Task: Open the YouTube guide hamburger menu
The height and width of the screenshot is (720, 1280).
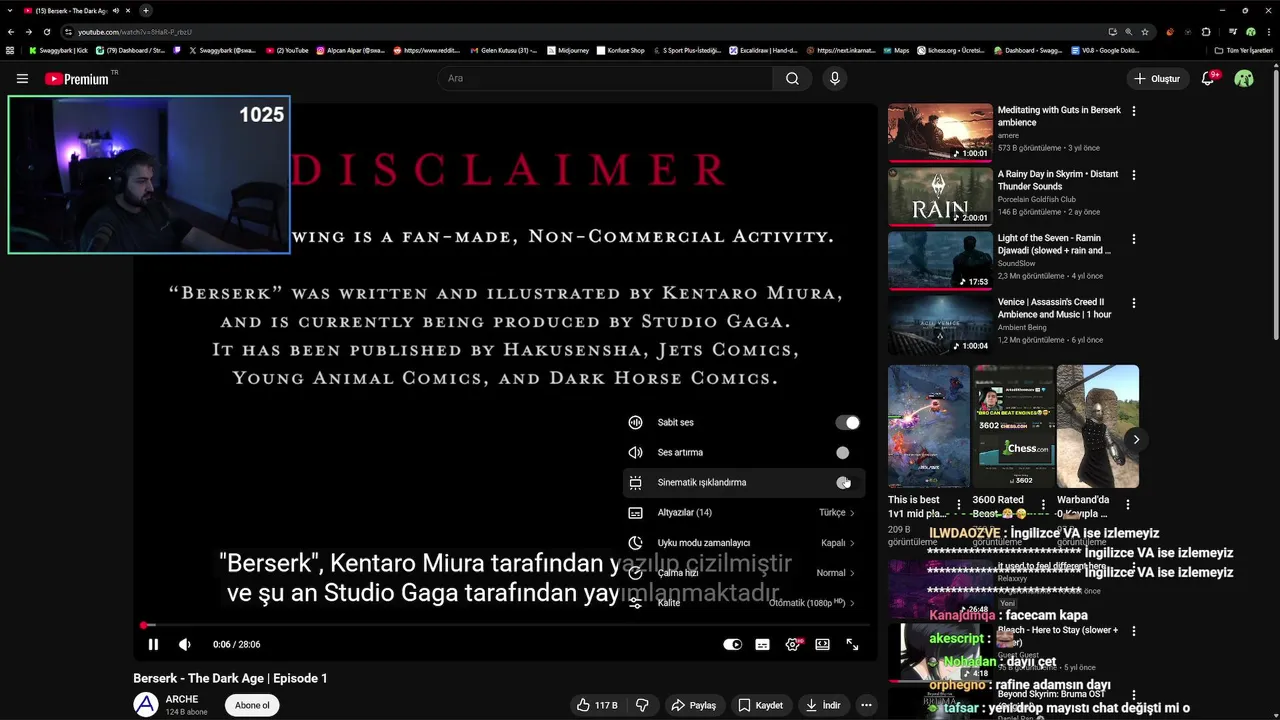Action: [x=22, y=79]
